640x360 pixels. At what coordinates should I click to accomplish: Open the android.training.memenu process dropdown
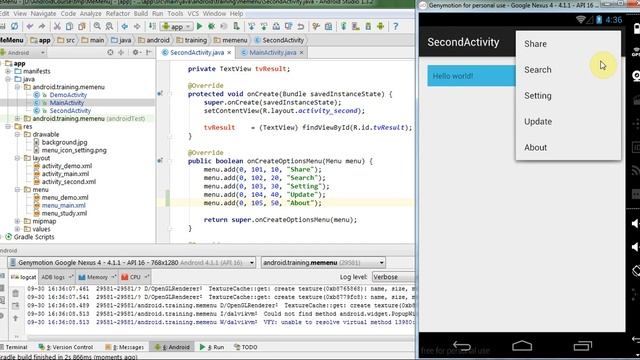tap(323, 262)
